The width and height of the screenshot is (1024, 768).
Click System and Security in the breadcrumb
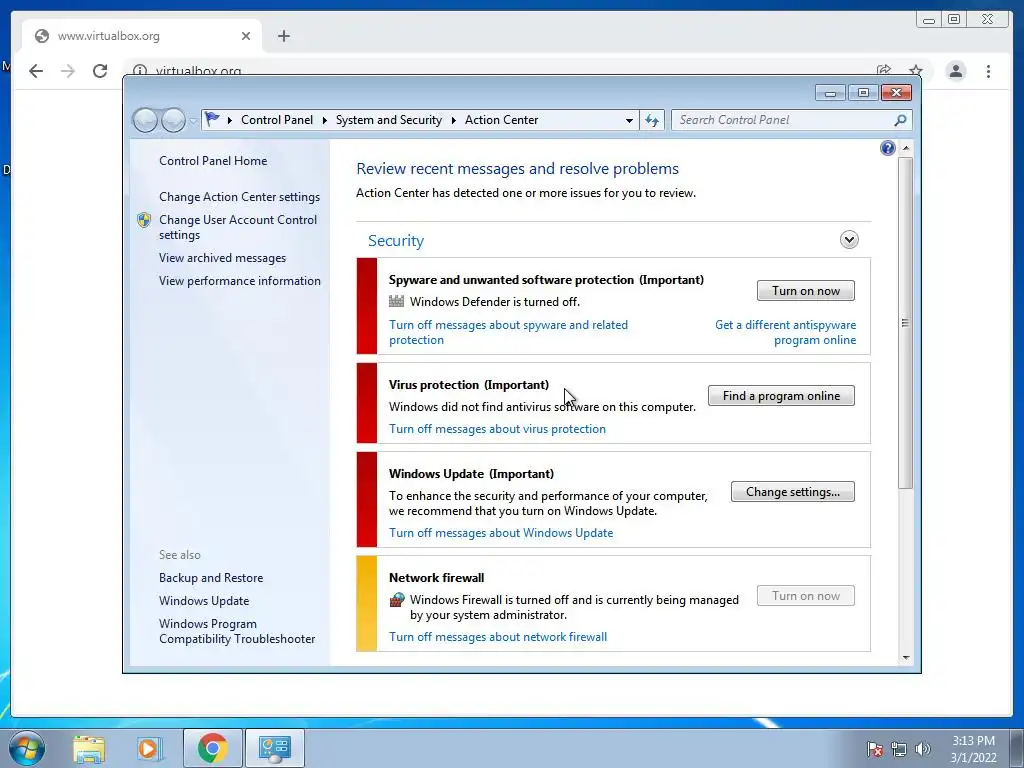pyautogui.click(x=389, y=120)
